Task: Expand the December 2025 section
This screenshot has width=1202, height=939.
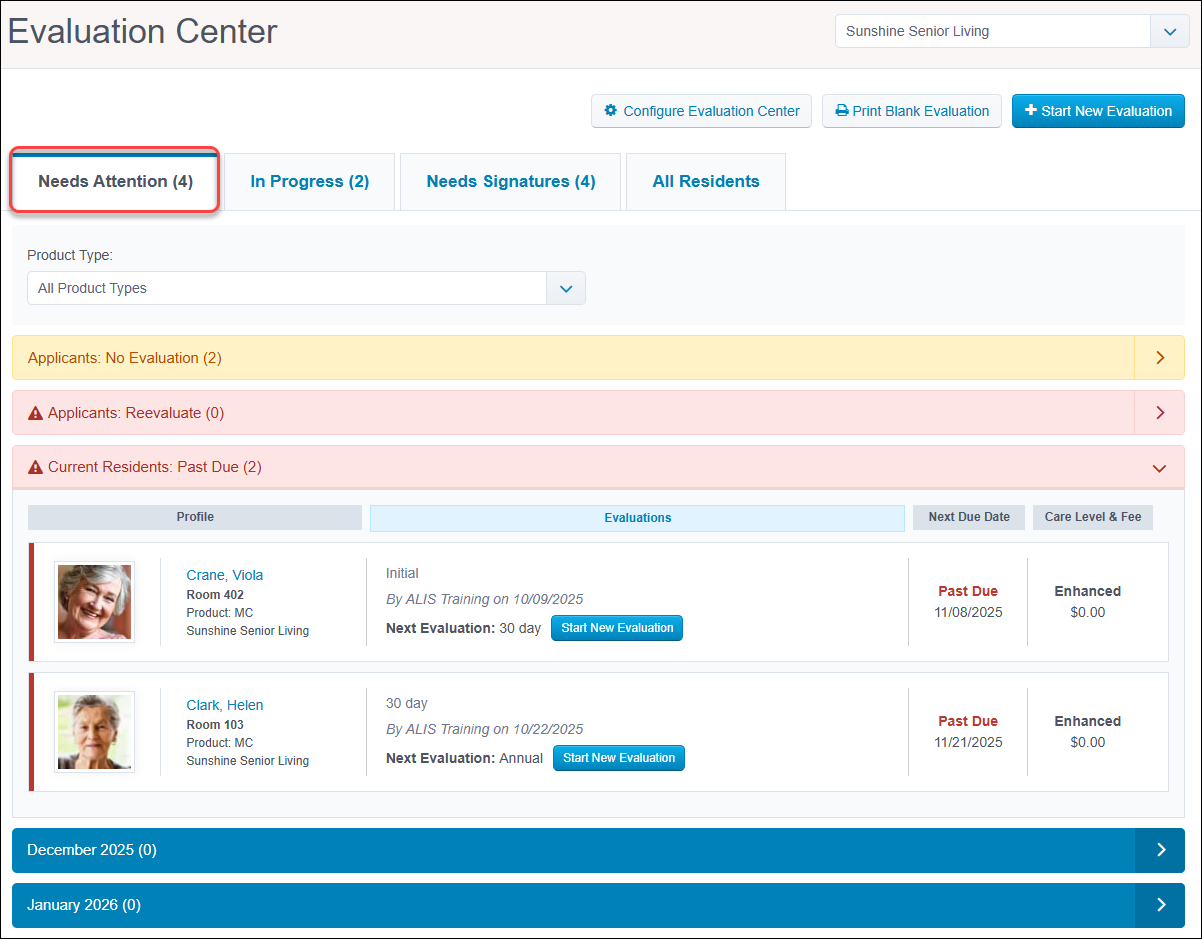Action: 1159,849
